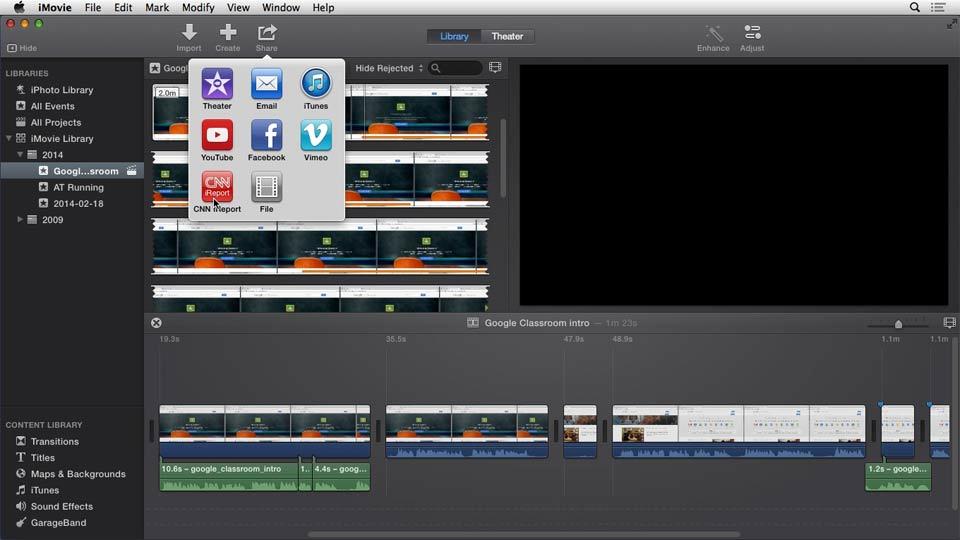960x540 pixels.
Task: Select timeline clip at 47.9s
Action: click(x=580, y=432)
